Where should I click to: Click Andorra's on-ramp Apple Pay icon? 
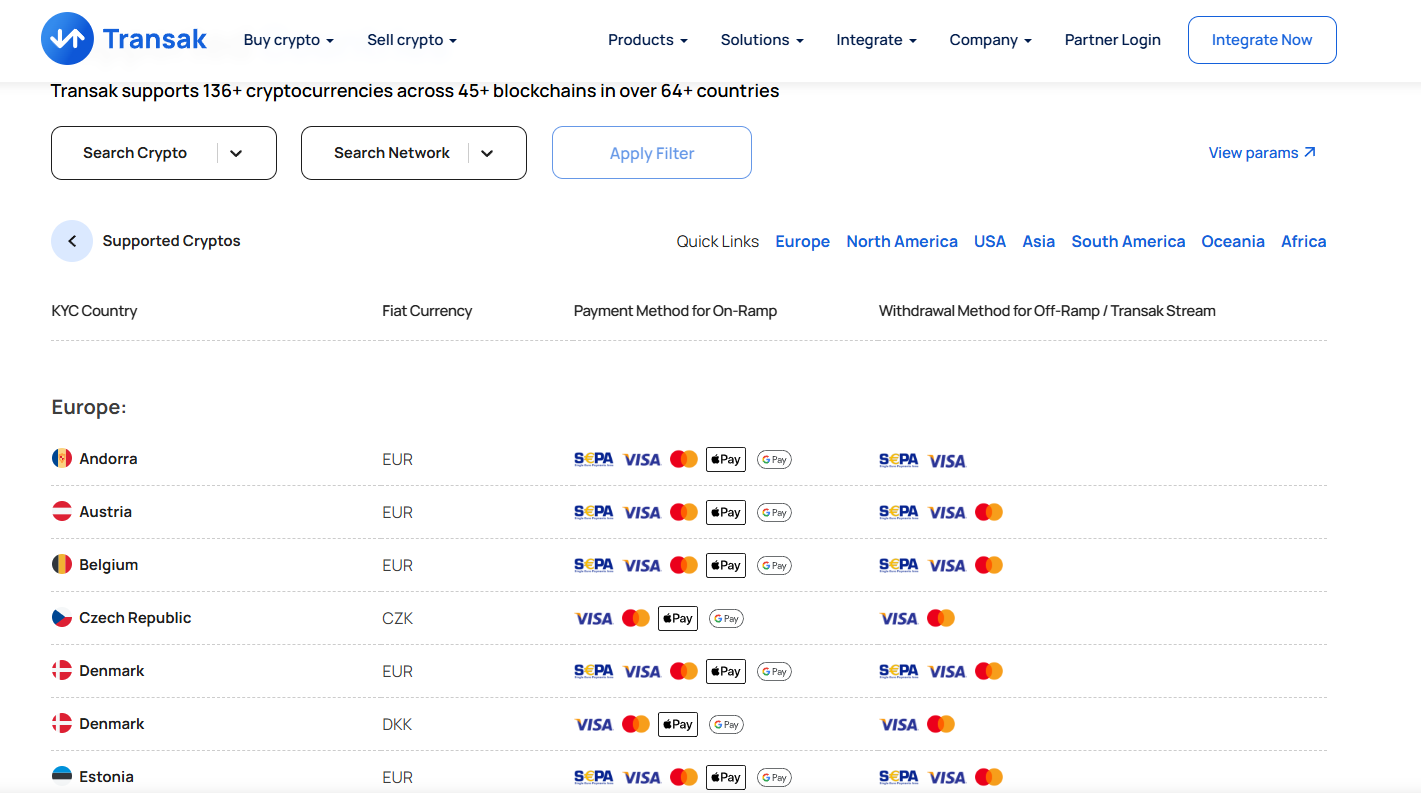point(726,459)
